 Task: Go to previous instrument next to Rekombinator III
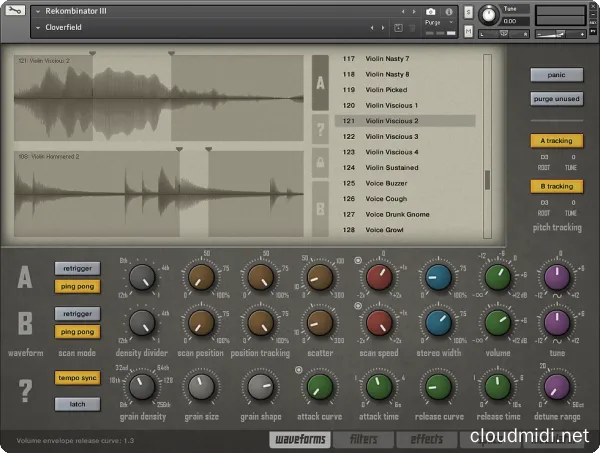403,12
